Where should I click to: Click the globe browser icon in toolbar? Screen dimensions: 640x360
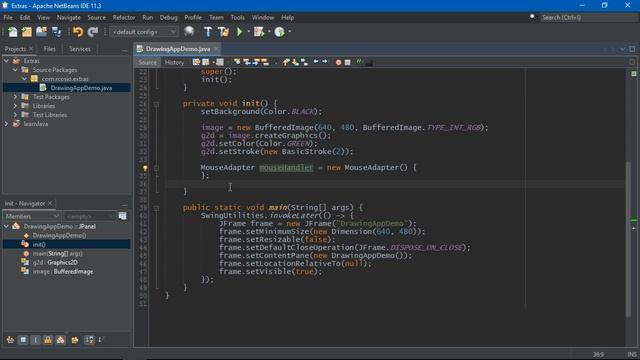click(x=189, y=31)
